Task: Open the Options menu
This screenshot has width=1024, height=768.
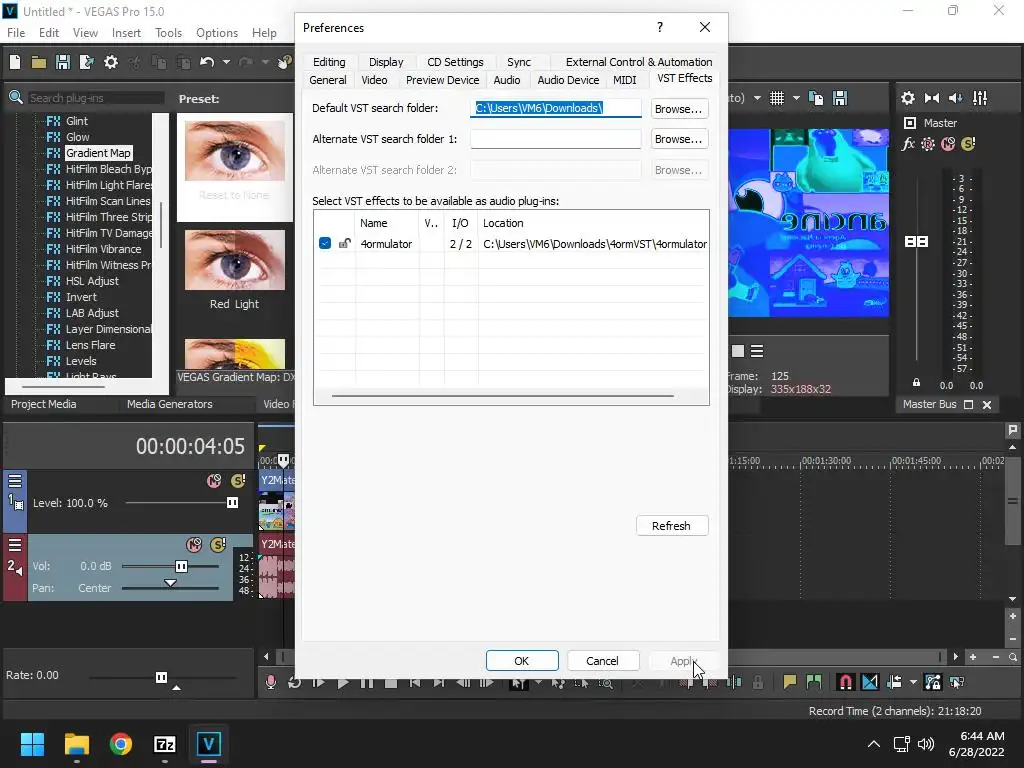Action: [x=217, y=33]
